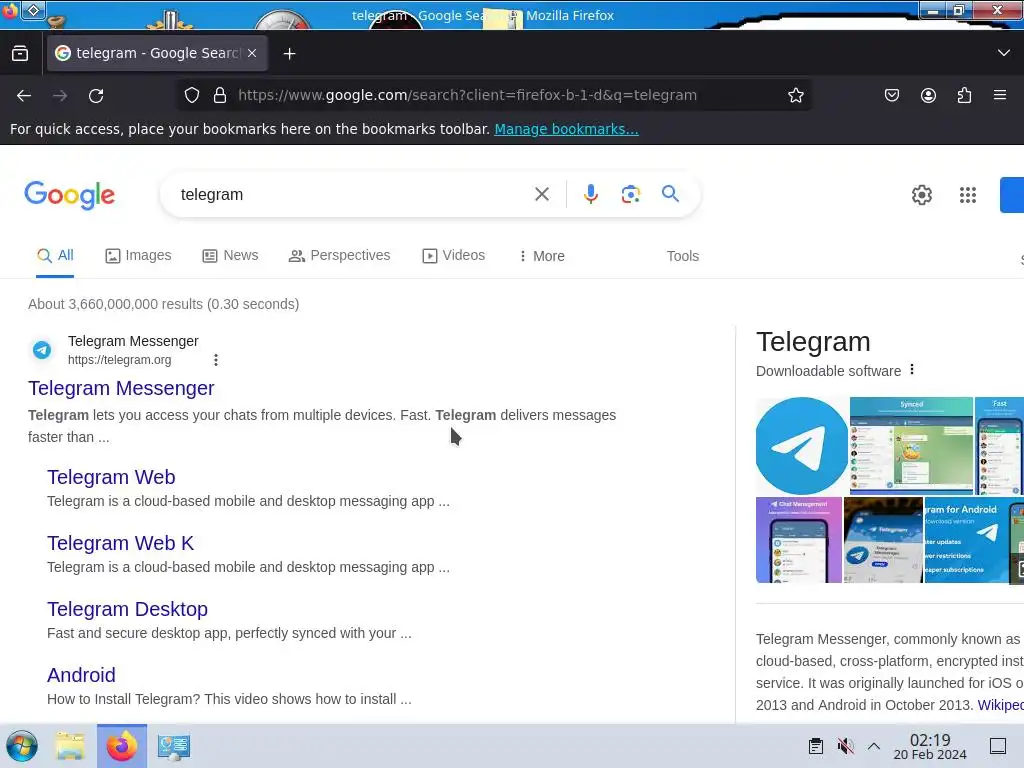1024x768 pixels.
Task: Reload the current page
Action: click(x=96, y=96)
